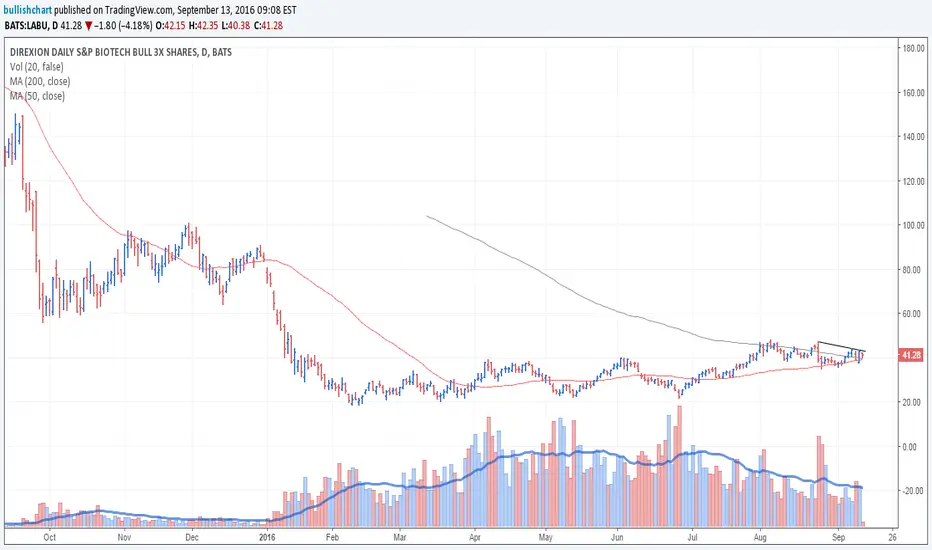Click the low price L:40.38

point(236,26)
